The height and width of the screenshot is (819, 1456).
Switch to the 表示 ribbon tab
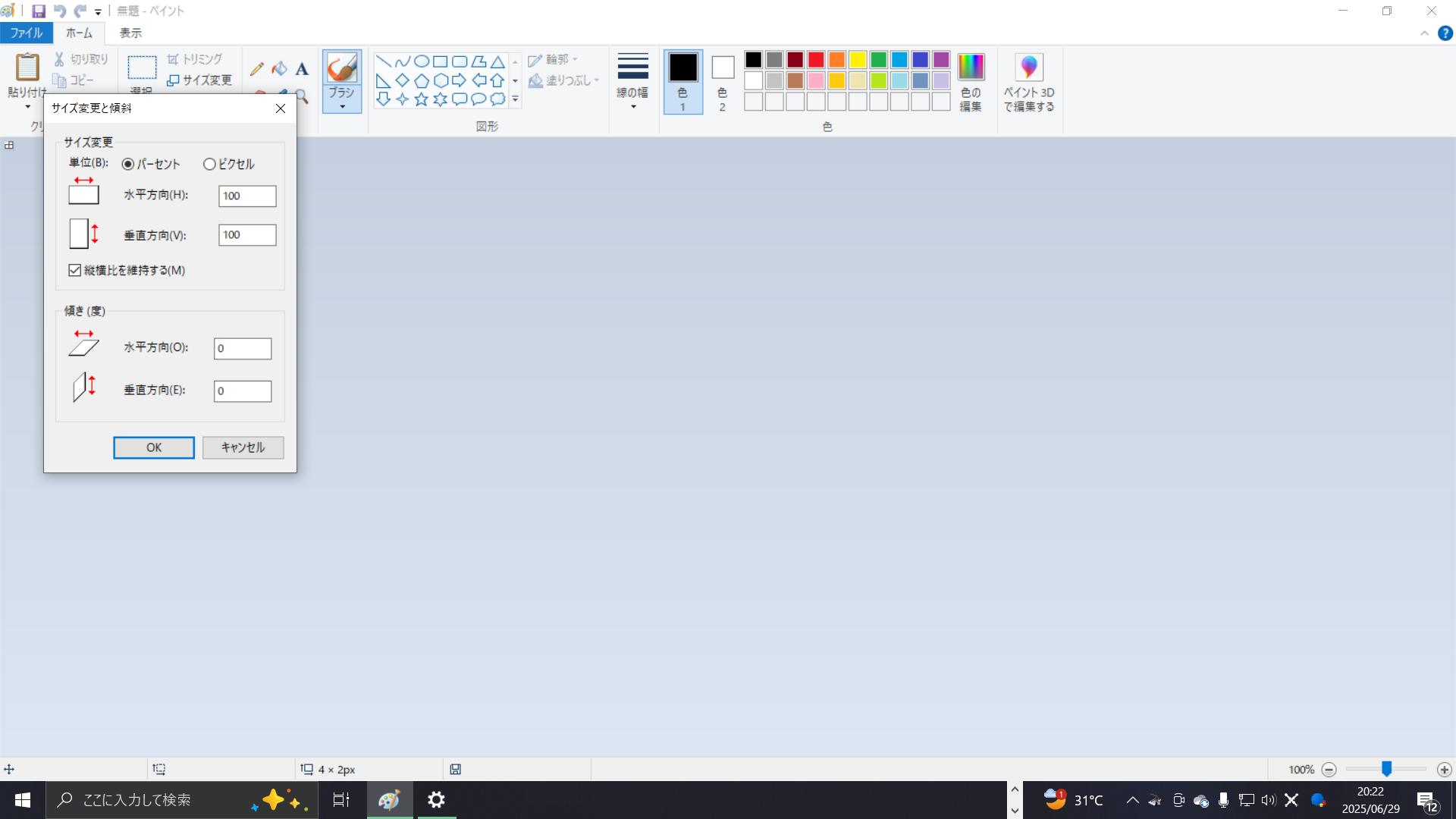[129, 33]
